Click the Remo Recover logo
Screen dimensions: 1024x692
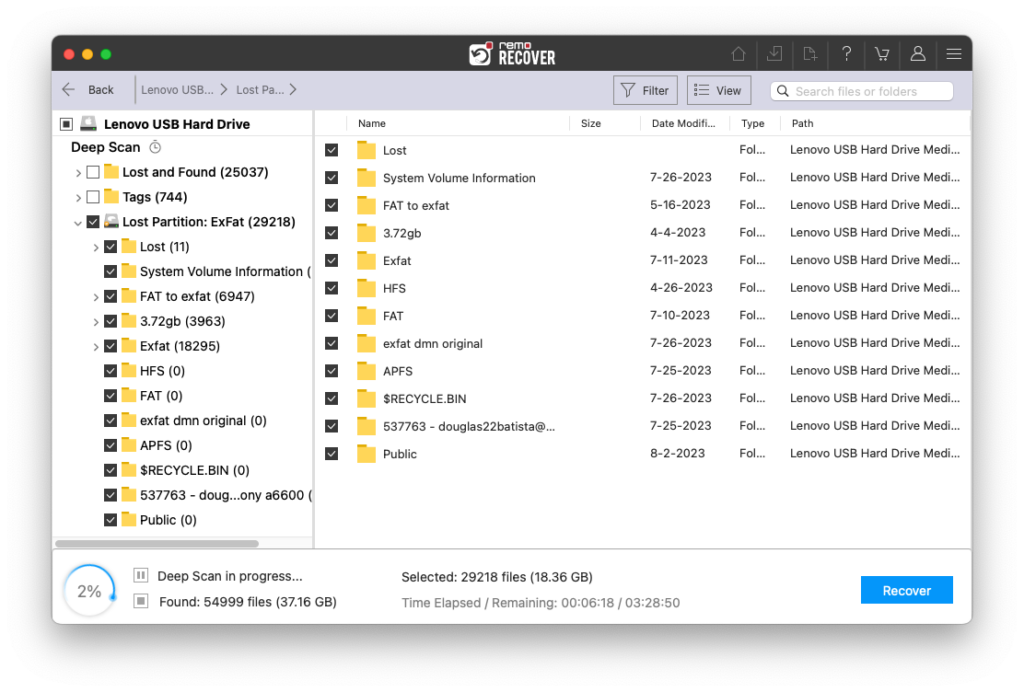[x=511, y=53]
